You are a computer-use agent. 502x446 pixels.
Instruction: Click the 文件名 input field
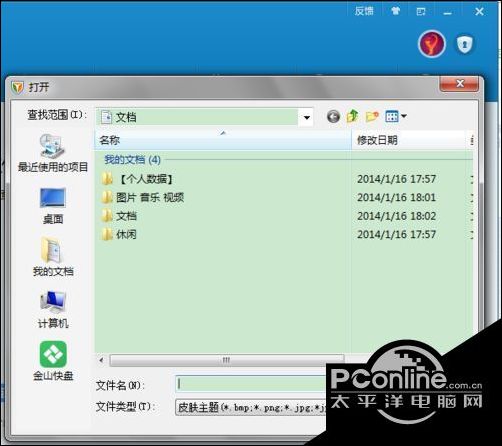(x=251, y=384)
